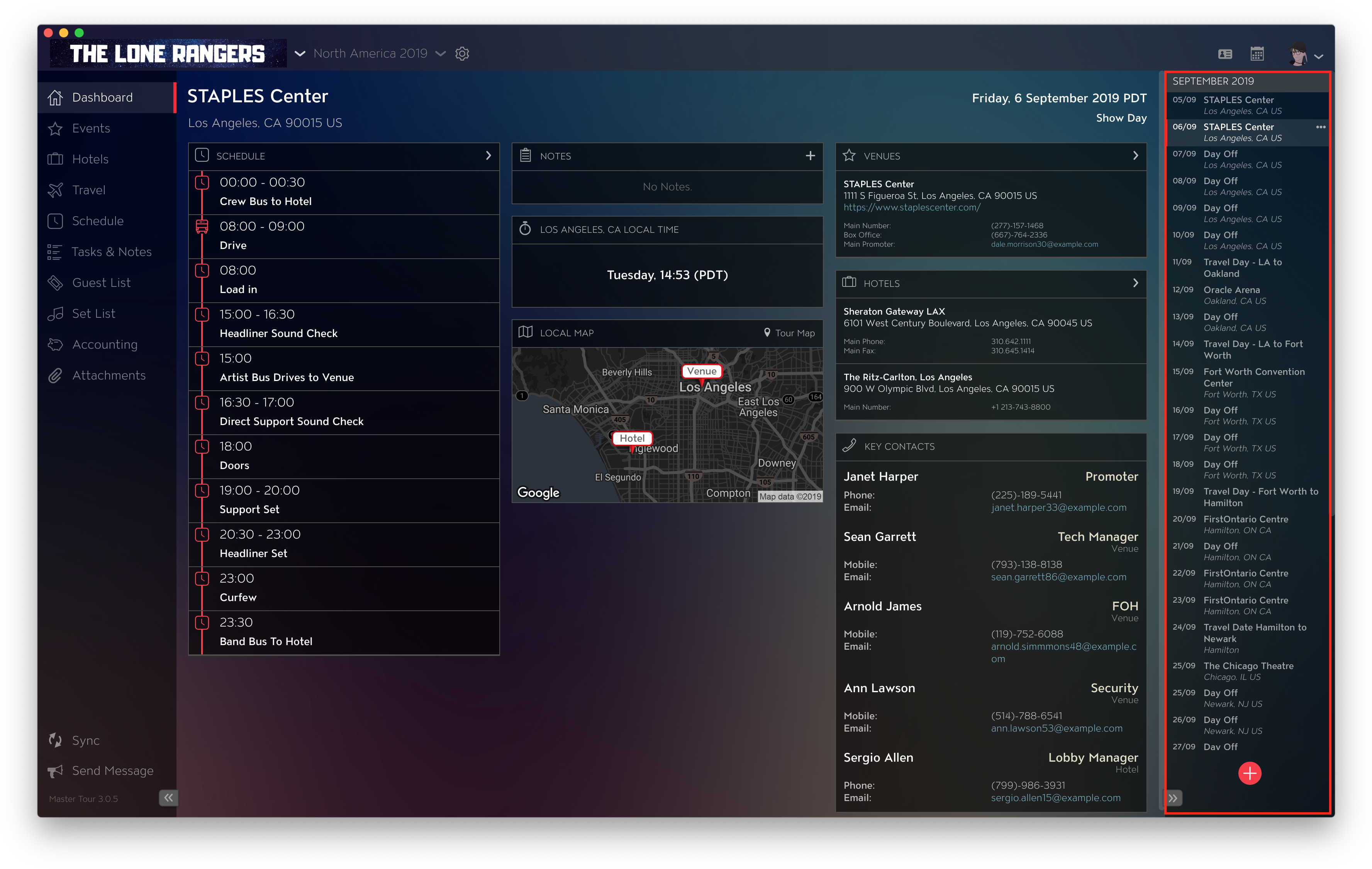1372x869 pixels.
Task: Click the Attachments paperclip icon
Action: pos(55,375)
